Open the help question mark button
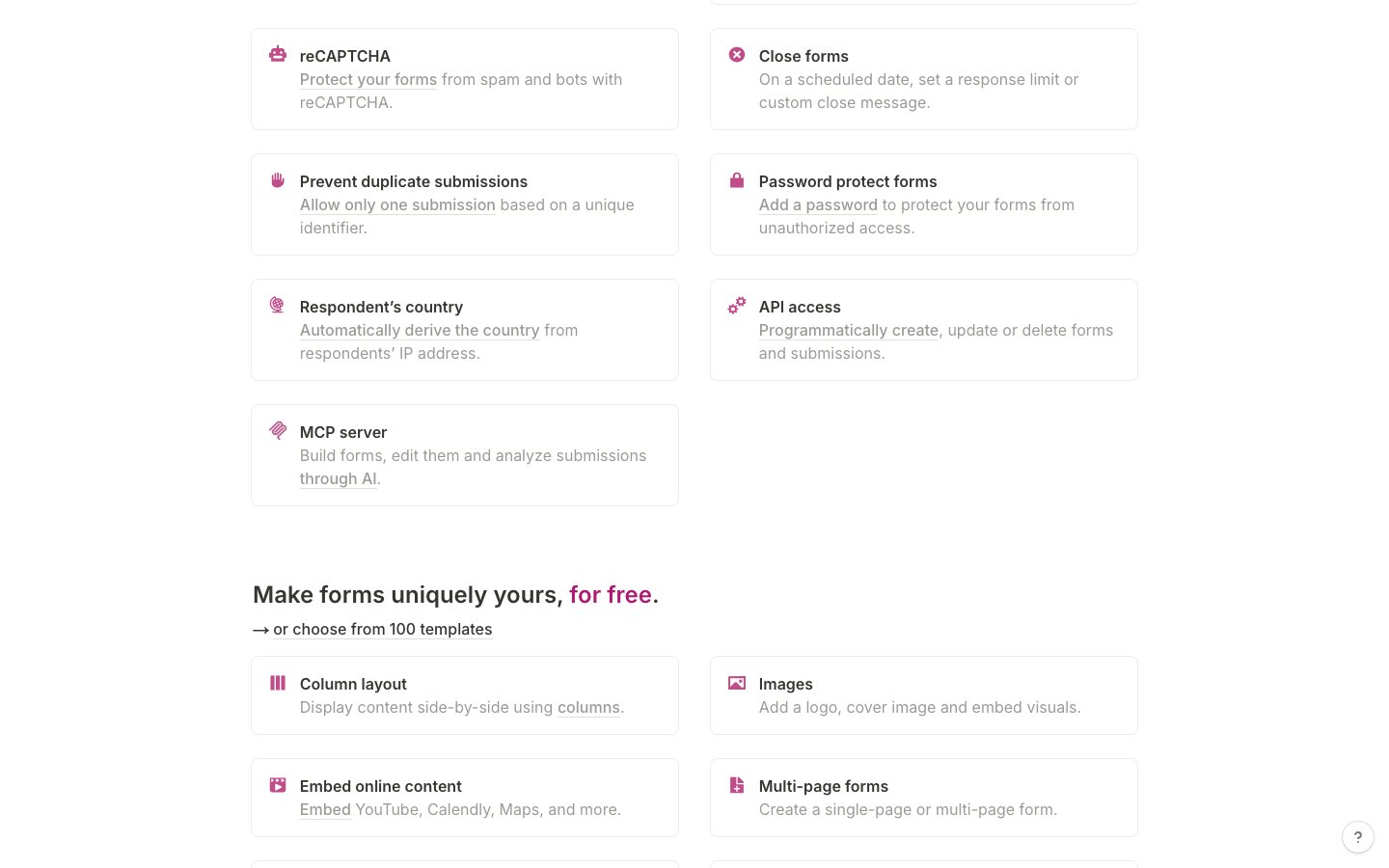 click(1358, 837)
